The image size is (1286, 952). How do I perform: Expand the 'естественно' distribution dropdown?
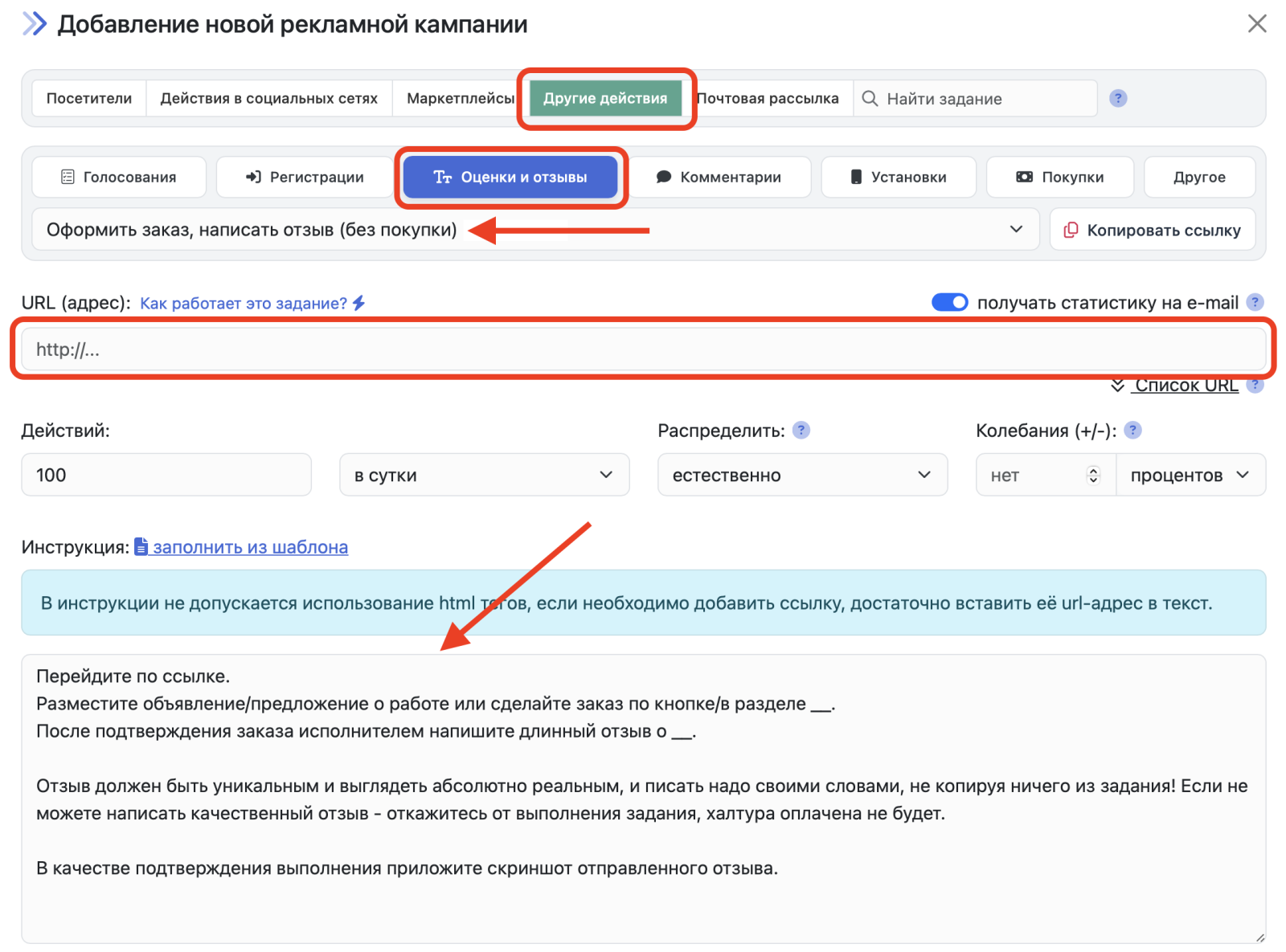pos(802,475)
